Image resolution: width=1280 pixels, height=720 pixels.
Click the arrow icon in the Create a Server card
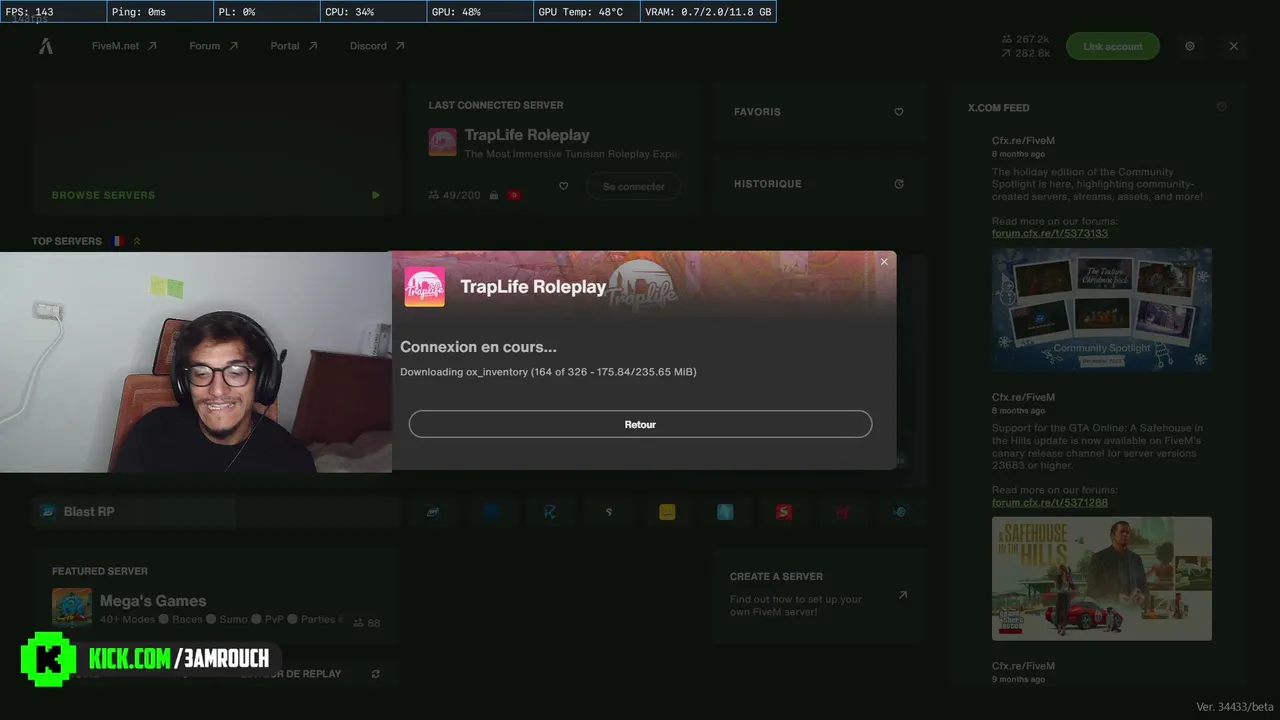[903, 595]
